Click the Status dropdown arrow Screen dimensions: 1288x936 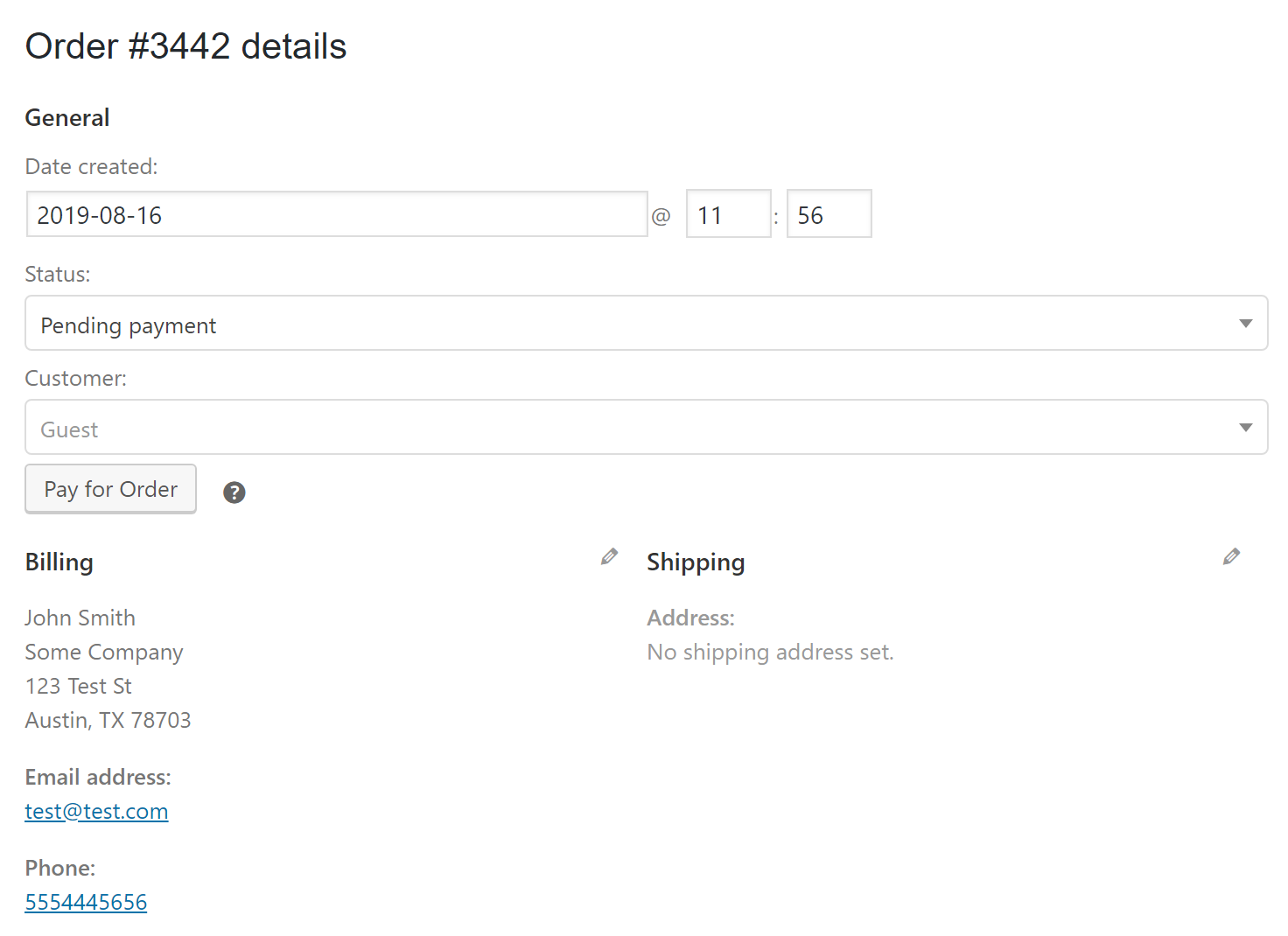pyautogui.click(x=1245, y=324)
